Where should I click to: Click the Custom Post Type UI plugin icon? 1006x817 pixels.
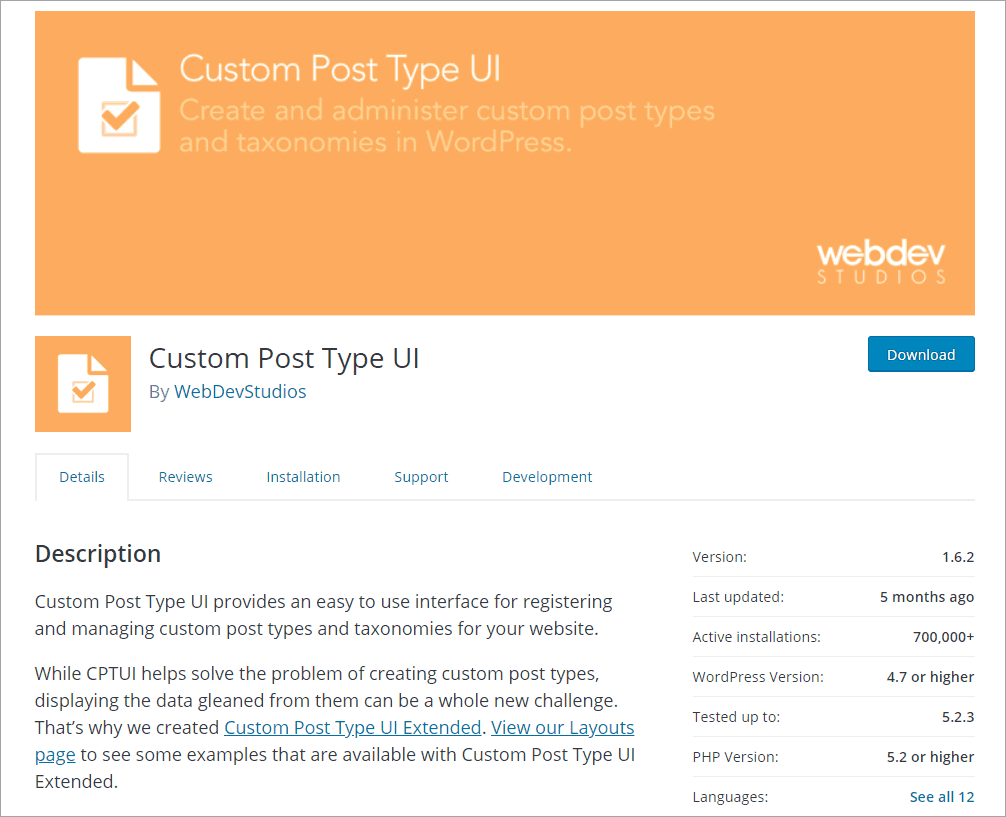coord(82,383)
